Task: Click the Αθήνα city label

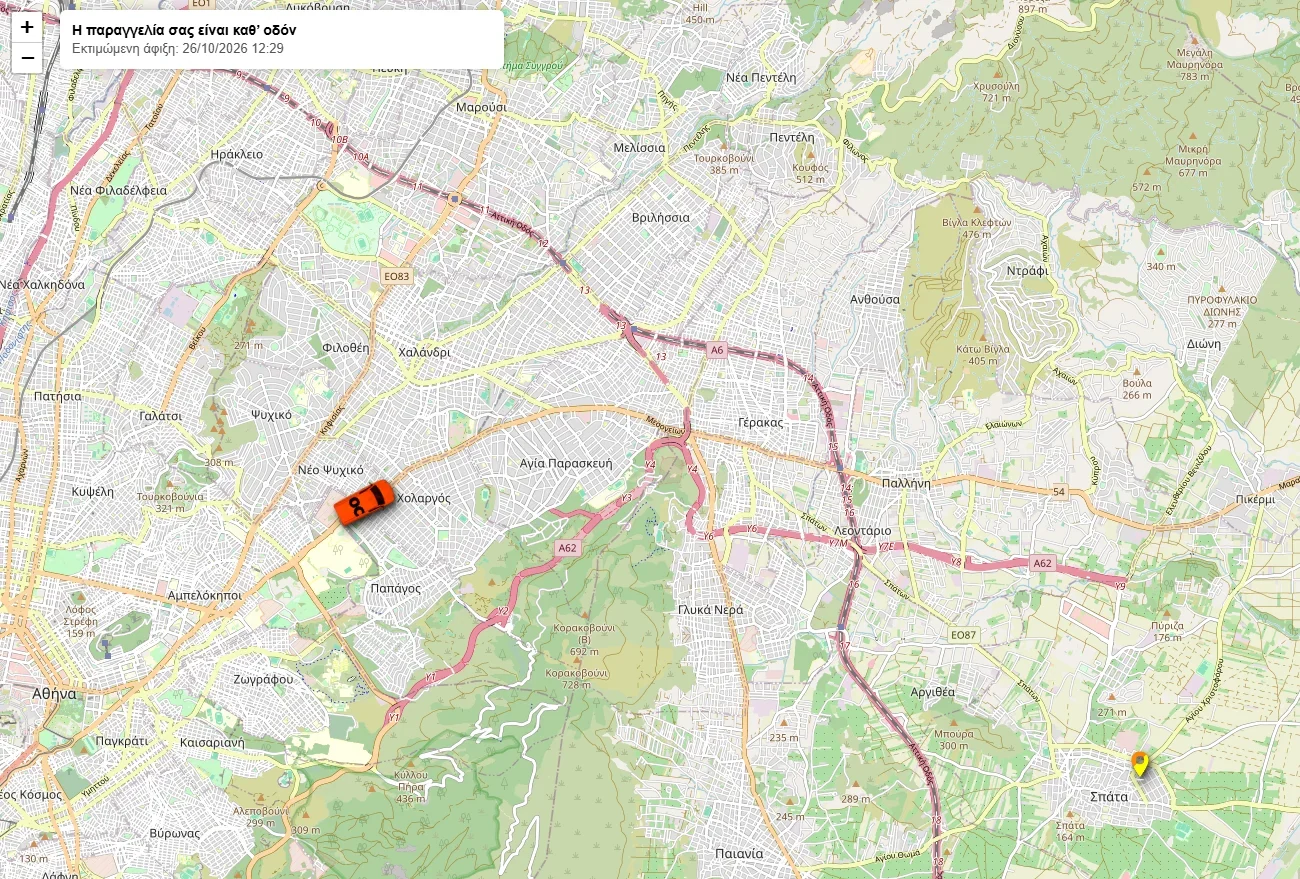Action: 53,693
